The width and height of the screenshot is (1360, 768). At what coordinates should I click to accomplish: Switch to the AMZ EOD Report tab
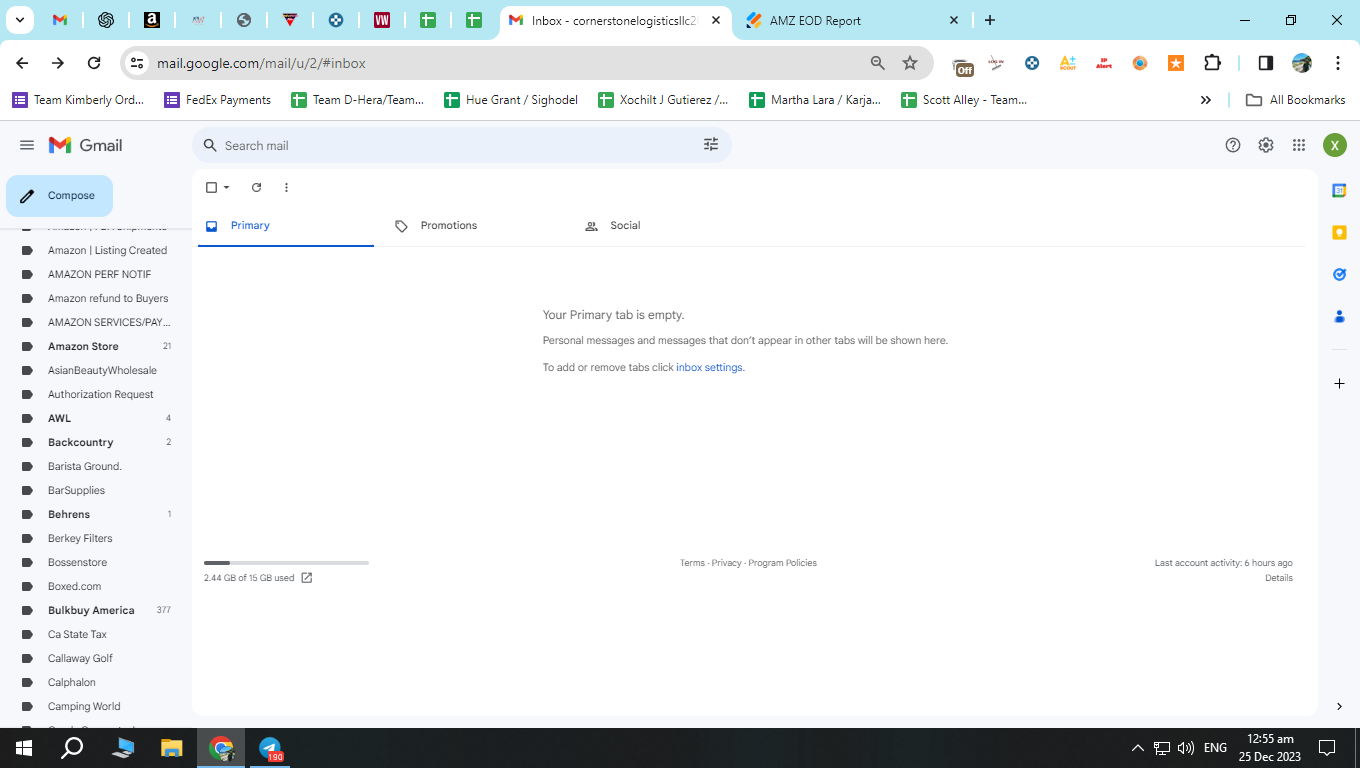click(x=851, y=20)
